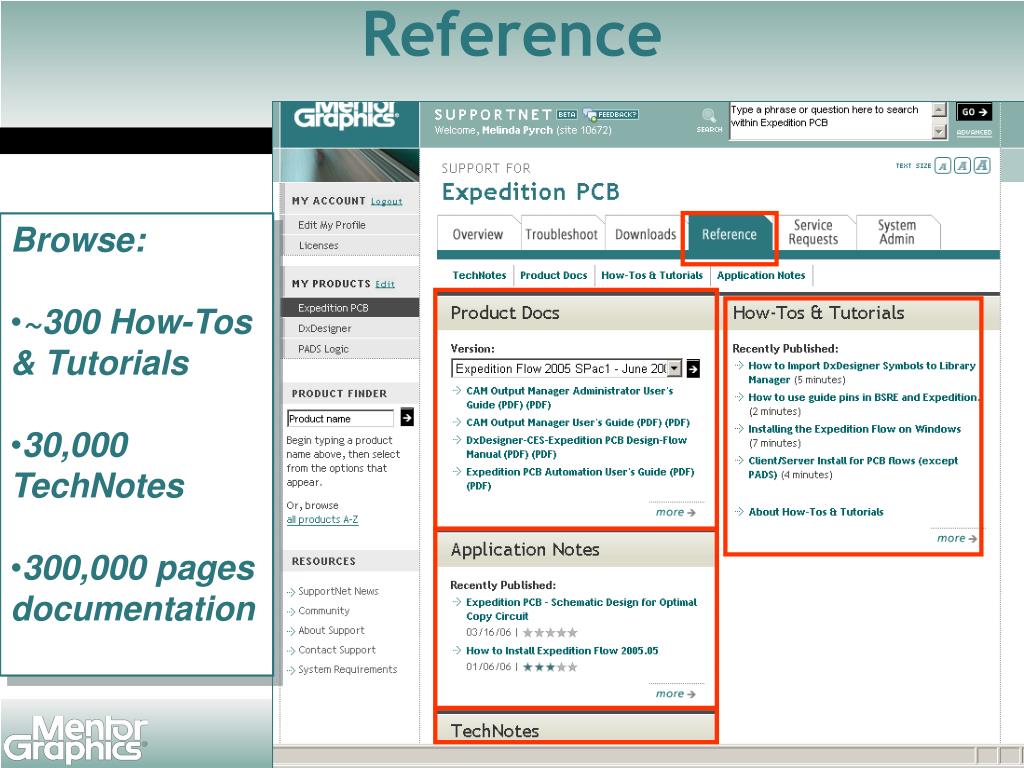Screen dimensions: 1024x768
Task: Open System Requirements link
Action: 347,669
